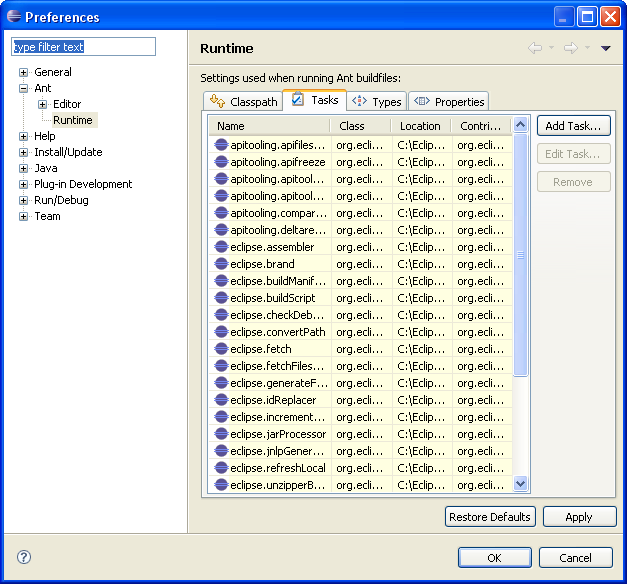Select Editor in the preferences tree

tap(67, 104)
